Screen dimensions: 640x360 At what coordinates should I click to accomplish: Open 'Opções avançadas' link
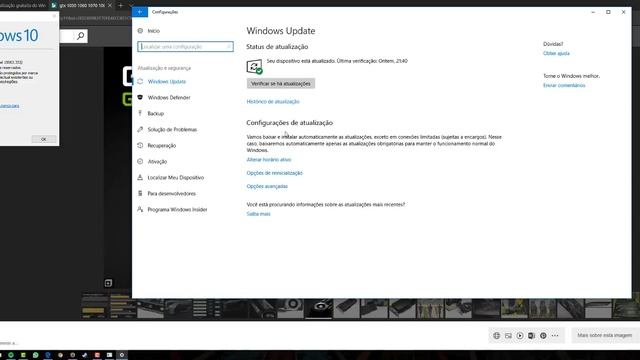click(x=267, y=186)
